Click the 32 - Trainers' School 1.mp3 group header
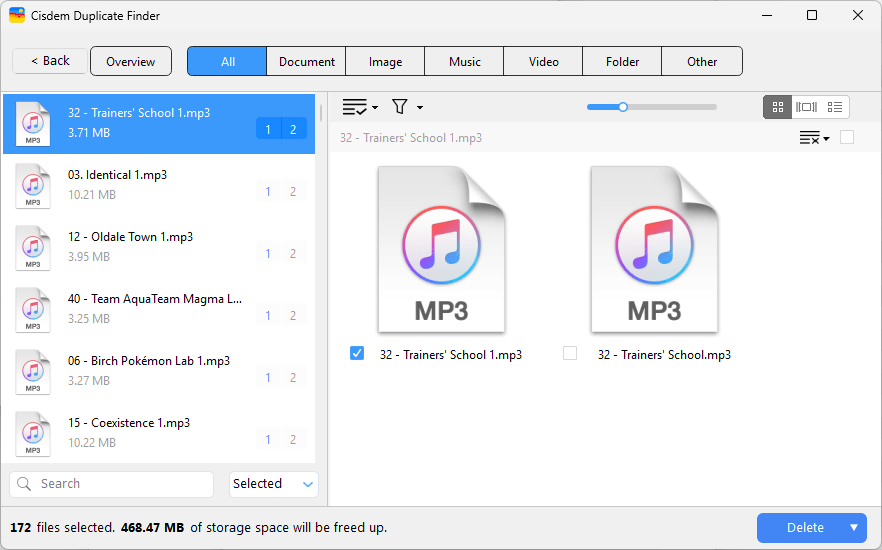This screenshot has width=882, height=550. pos(411,138)
